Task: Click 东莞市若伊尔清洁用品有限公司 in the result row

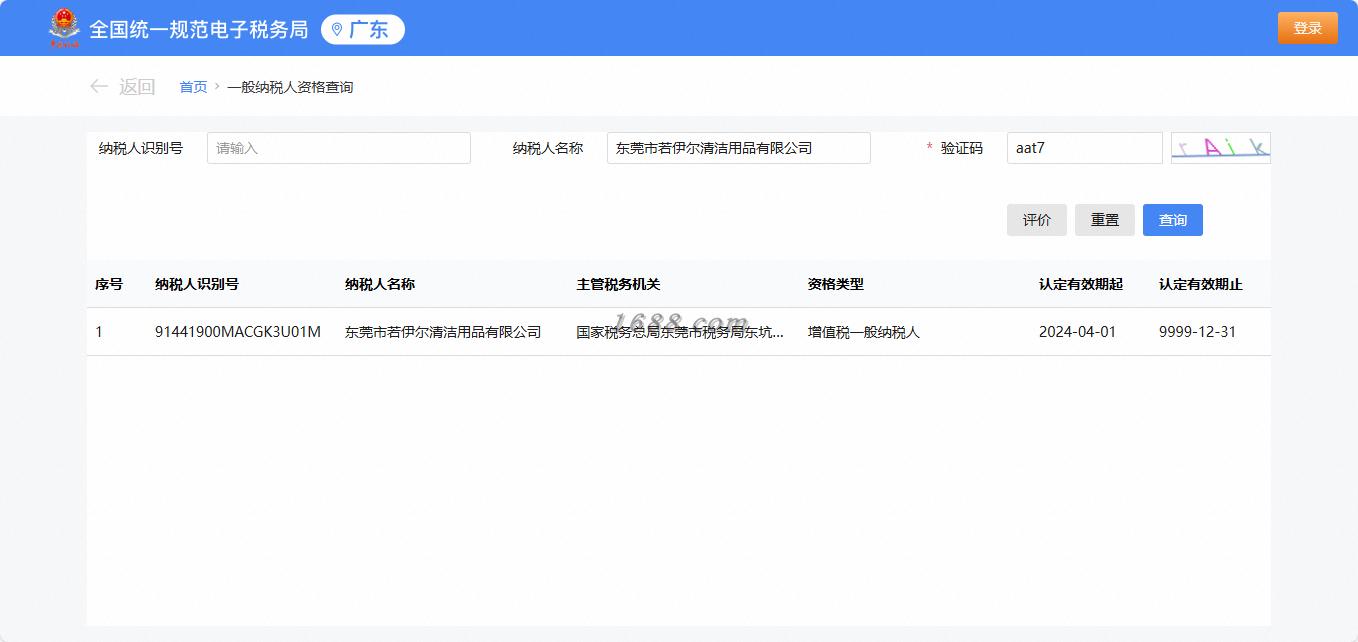Action: (443, 332)
